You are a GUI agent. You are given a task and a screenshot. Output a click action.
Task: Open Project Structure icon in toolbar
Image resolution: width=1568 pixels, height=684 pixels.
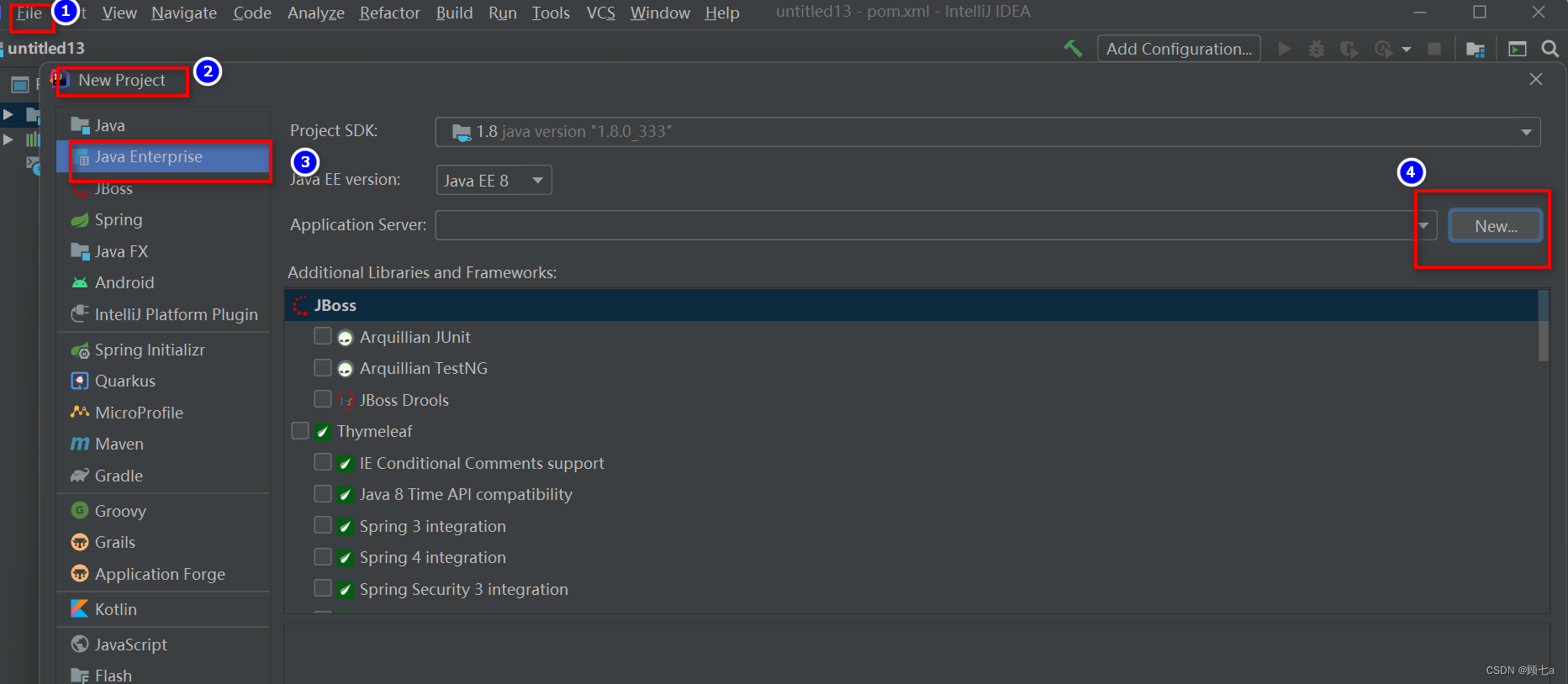(x=1476, y=49)
